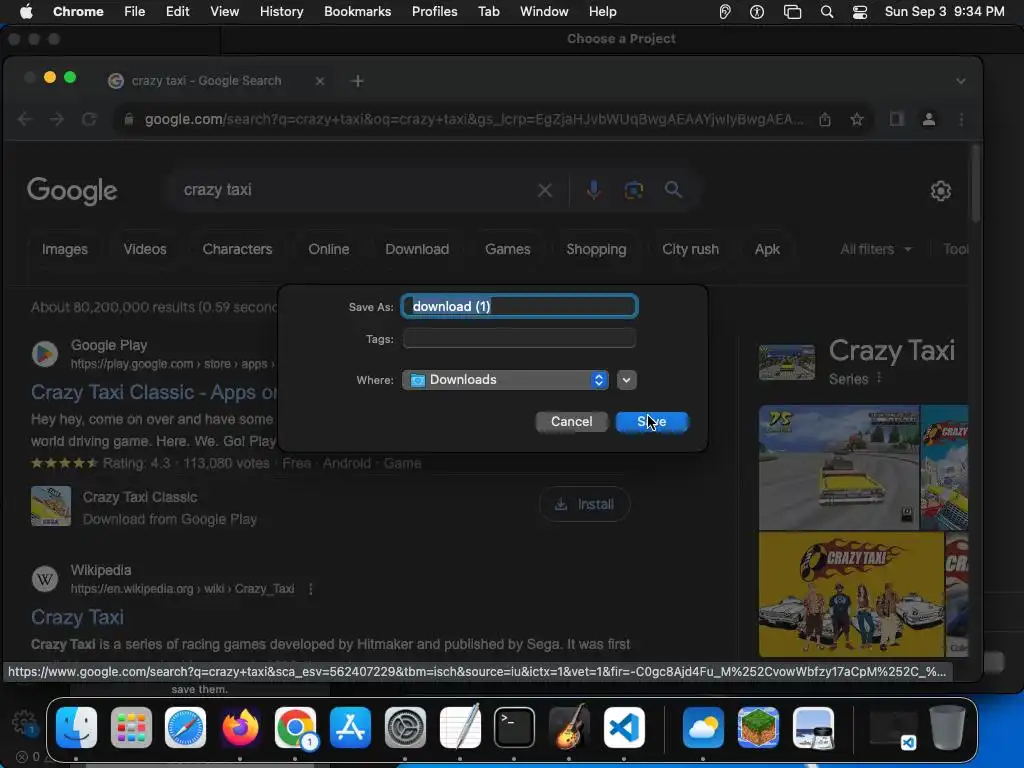Cancel the save dialog

571,421
